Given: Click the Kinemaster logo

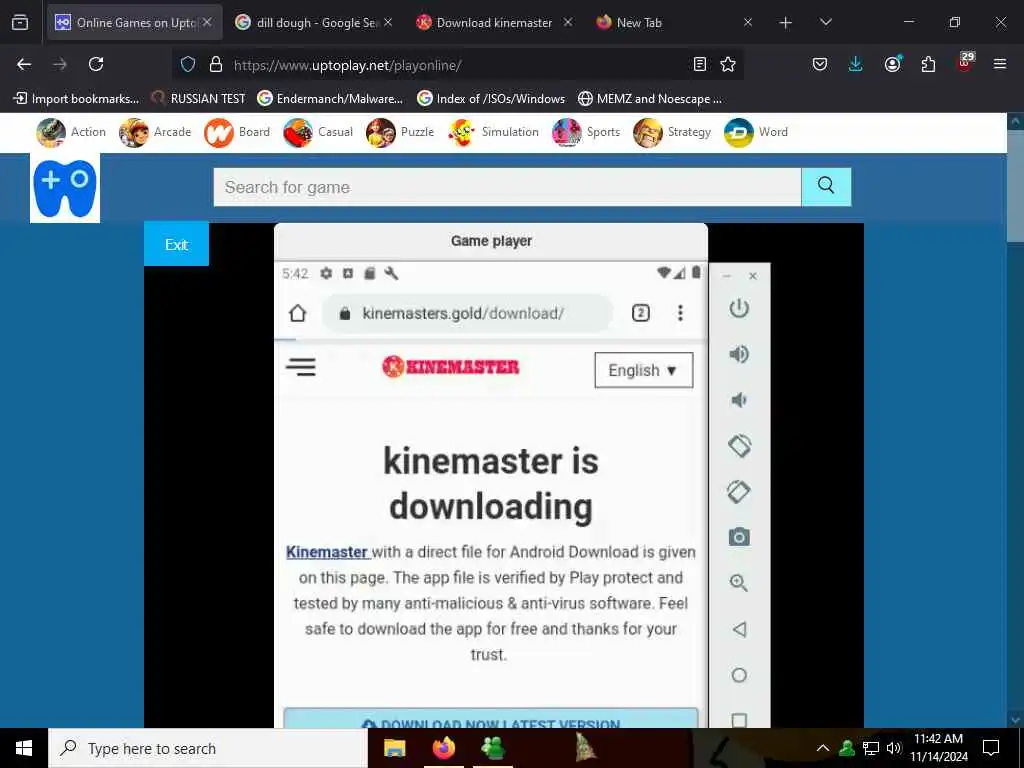Looking at the screenshot, I should [451, 366].
